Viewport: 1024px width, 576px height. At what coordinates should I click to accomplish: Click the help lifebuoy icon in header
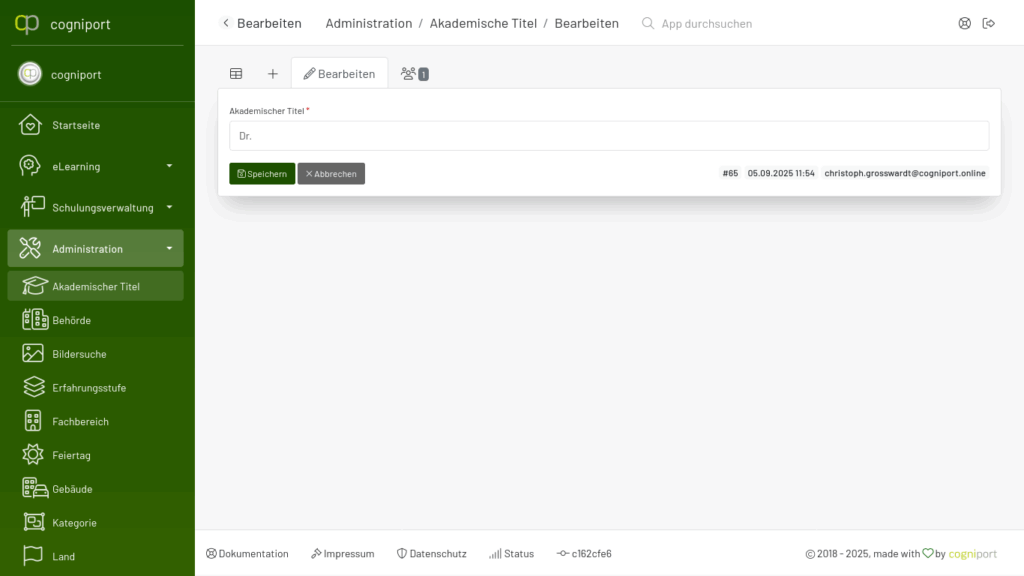[964, 24]
